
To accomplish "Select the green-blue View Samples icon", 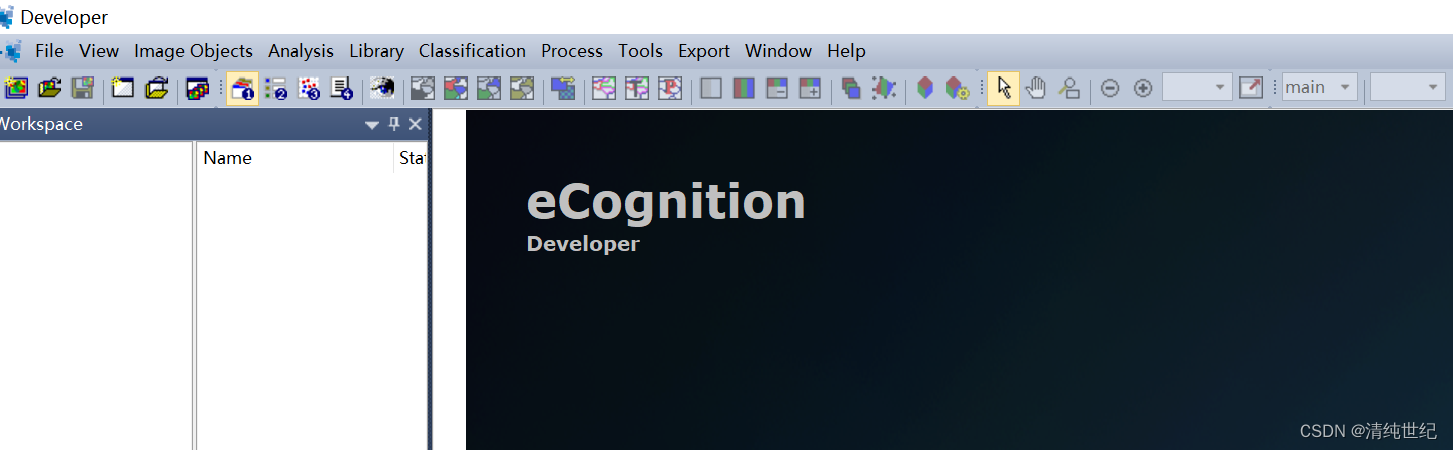I will coord(489,88).
